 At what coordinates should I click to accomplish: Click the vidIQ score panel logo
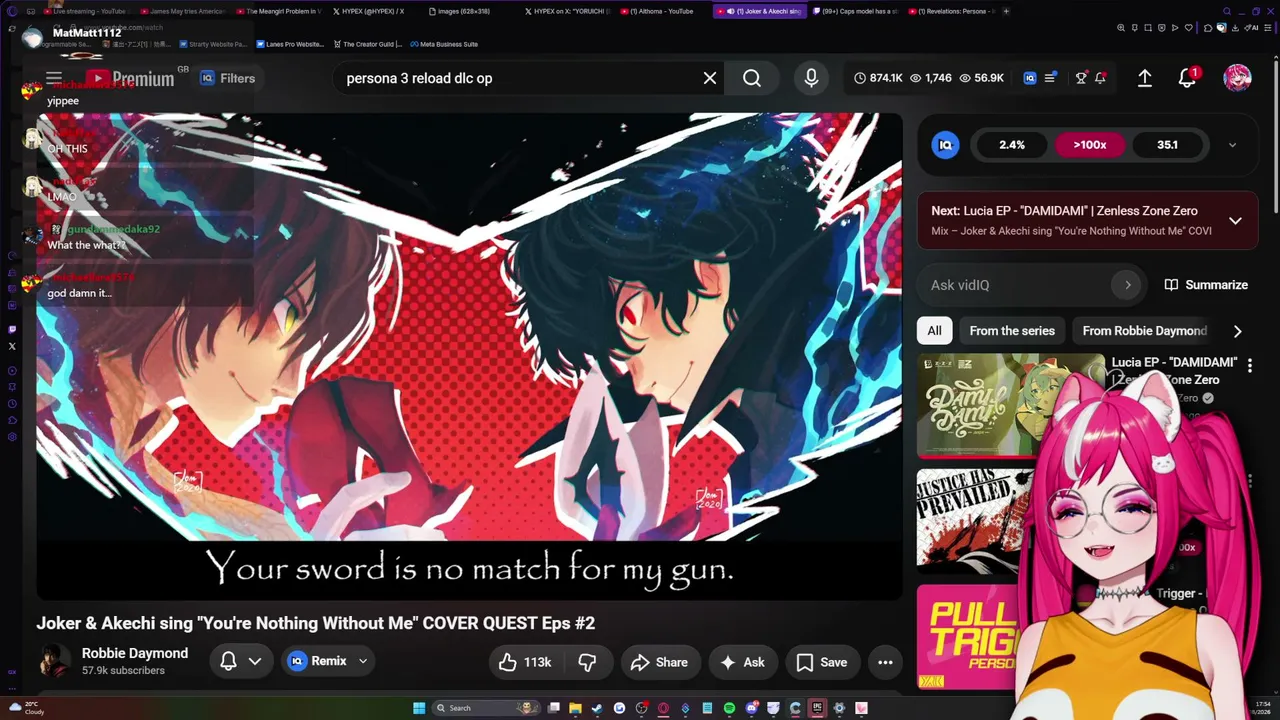pos(945,145)
